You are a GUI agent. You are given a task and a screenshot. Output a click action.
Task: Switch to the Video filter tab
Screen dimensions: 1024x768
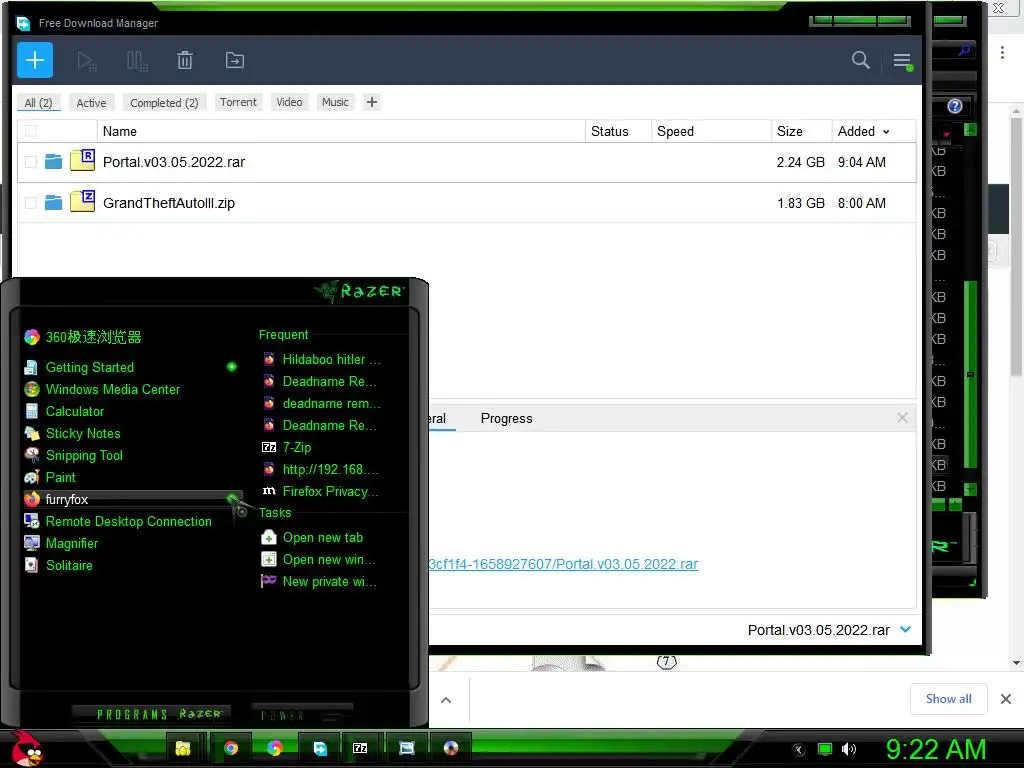click(x=289, y=102)
